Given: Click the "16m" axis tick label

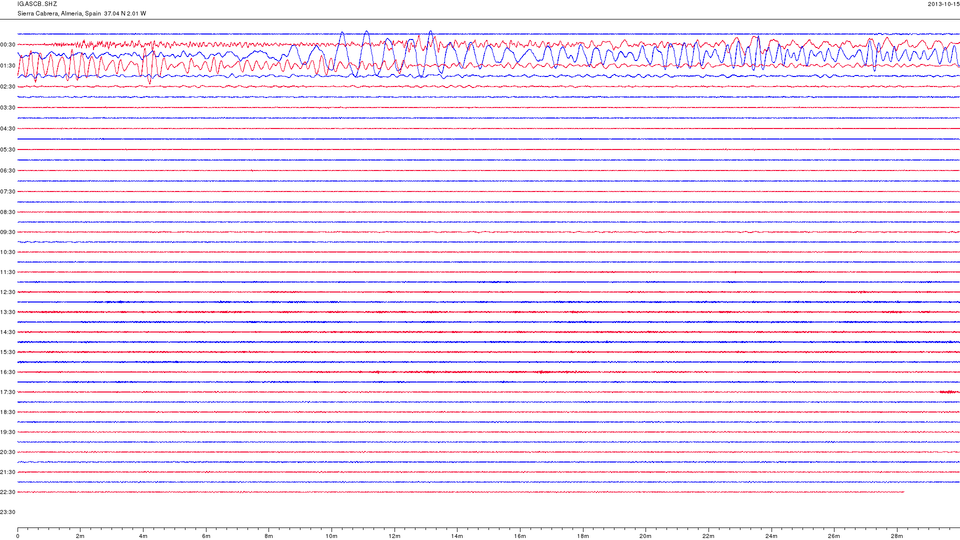Looking at the screenshot, I should point(520,536).
